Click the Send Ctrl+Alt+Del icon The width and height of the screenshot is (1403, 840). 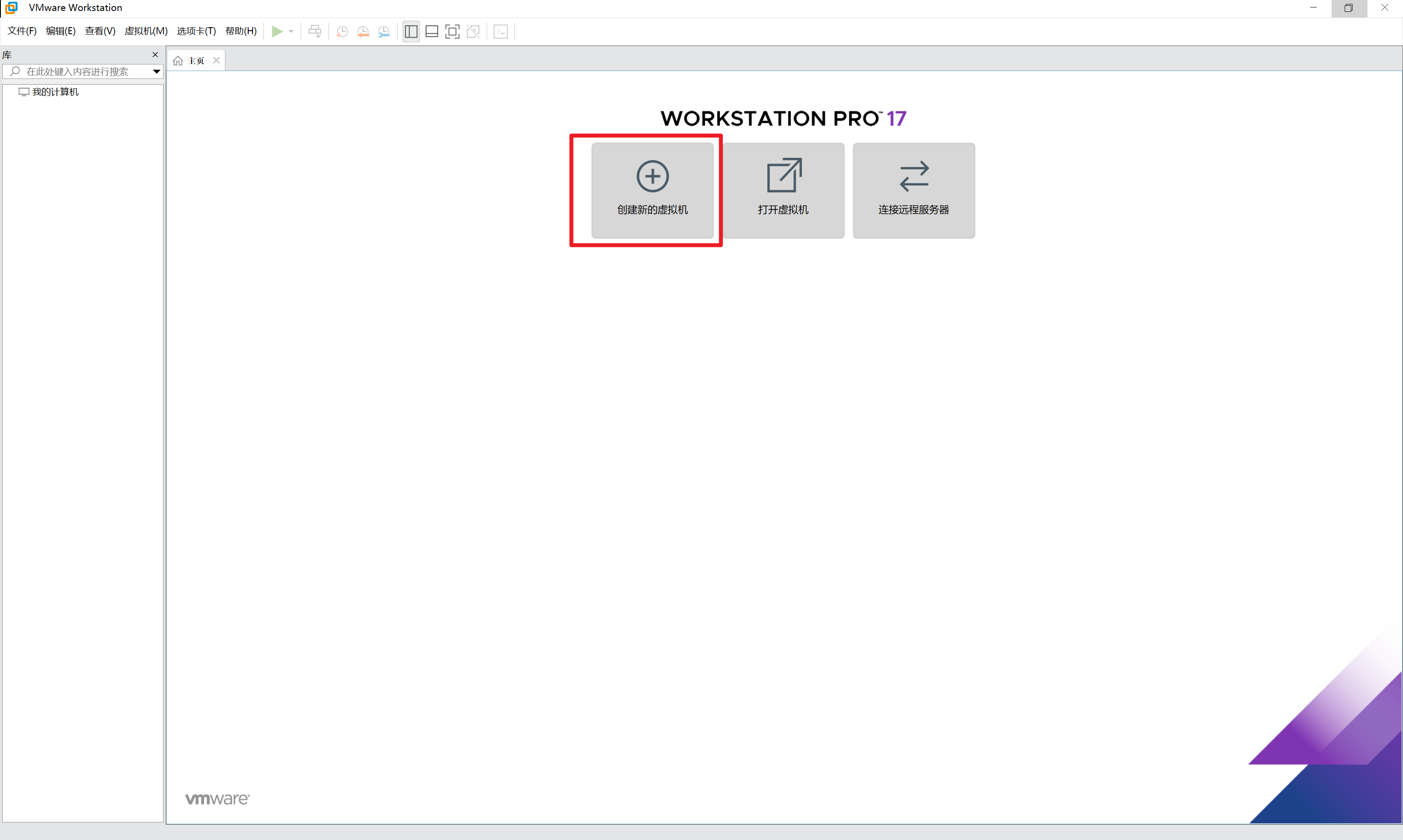(x=315, y=31)
